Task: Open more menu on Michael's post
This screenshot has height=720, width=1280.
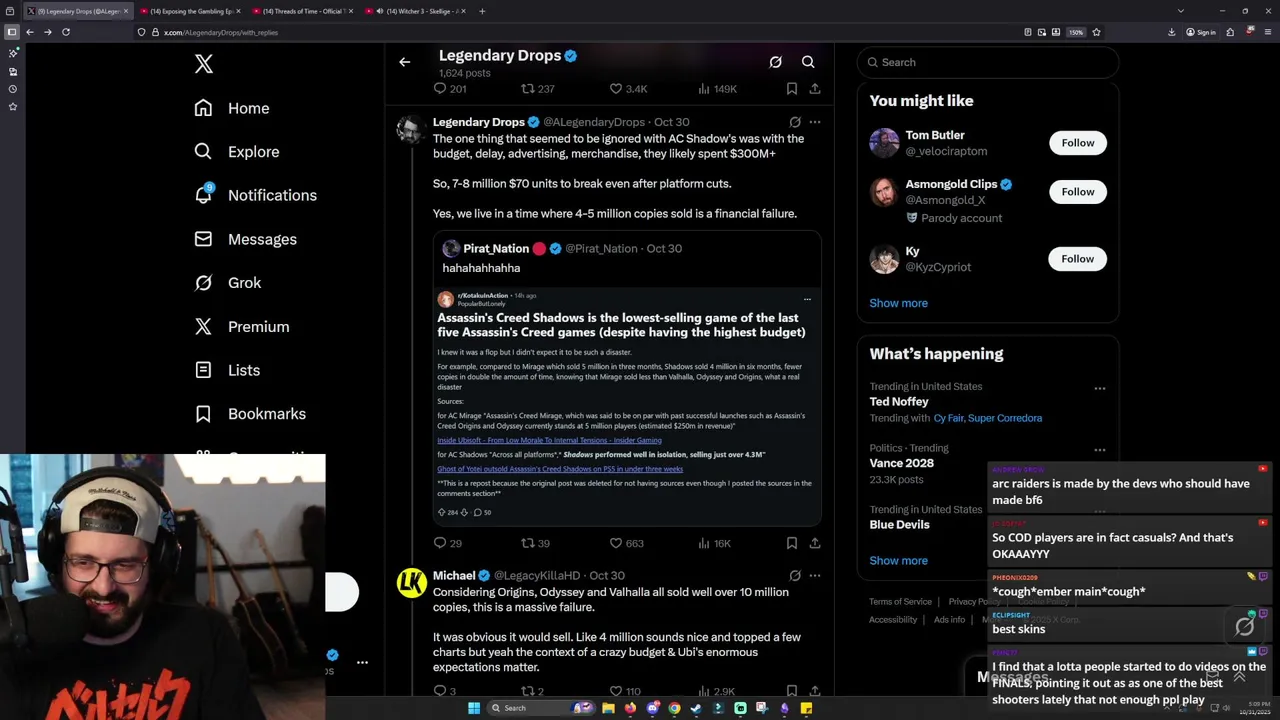Action: pyautogui.click(x=814, y=576)
